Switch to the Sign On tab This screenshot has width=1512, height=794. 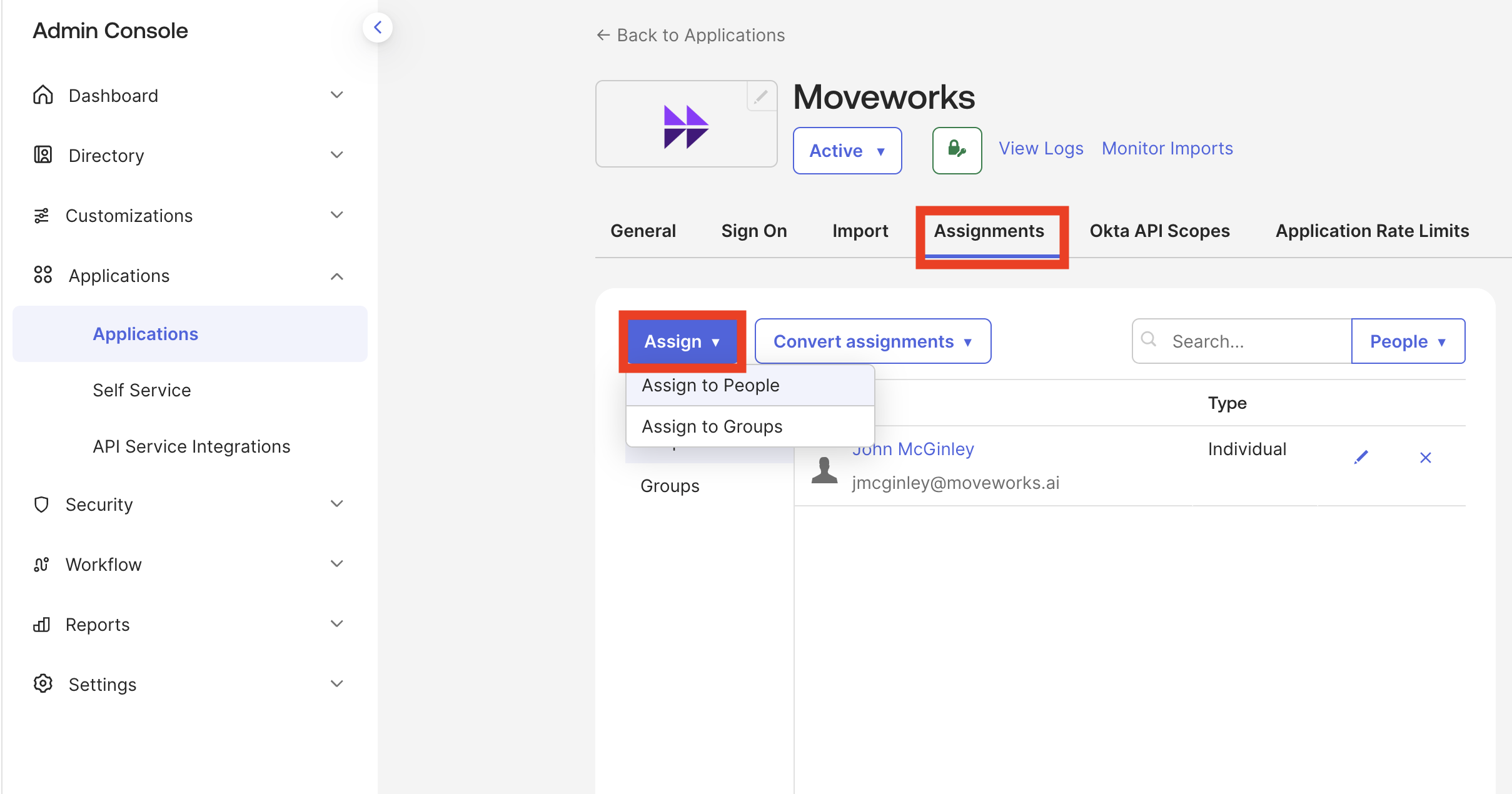(753, 231)
